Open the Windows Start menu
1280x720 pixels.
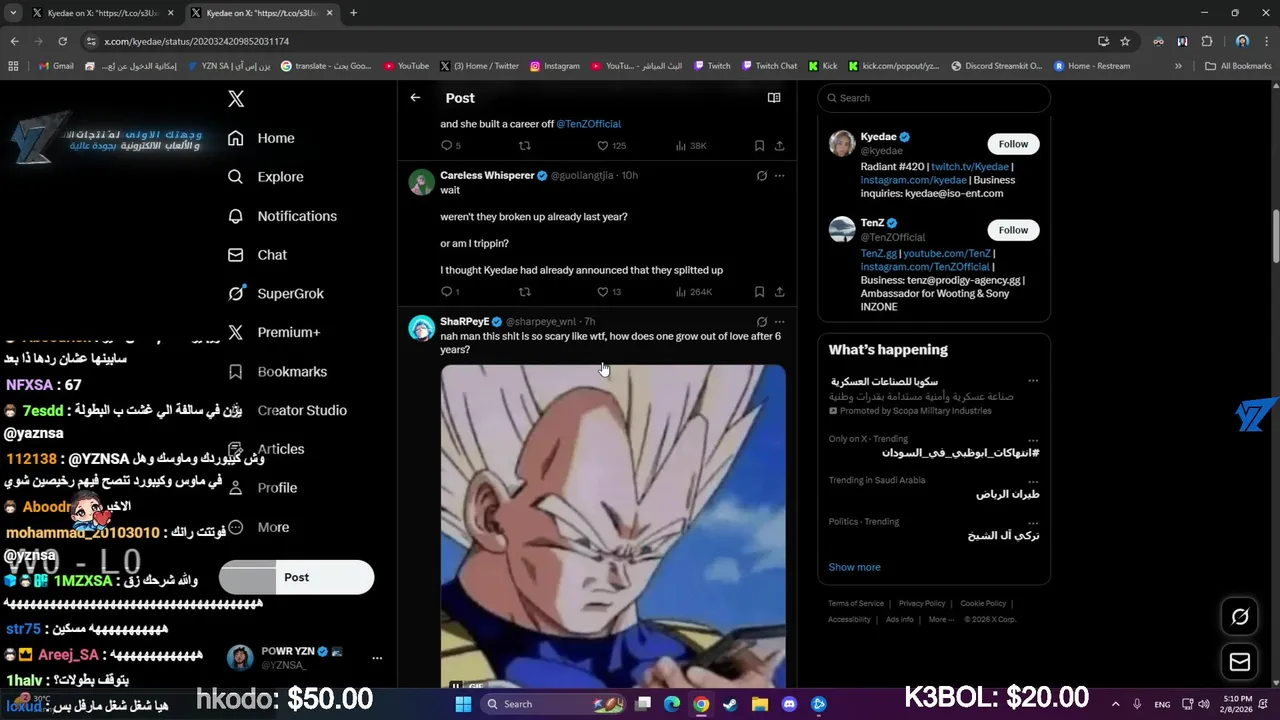point(463,704)
